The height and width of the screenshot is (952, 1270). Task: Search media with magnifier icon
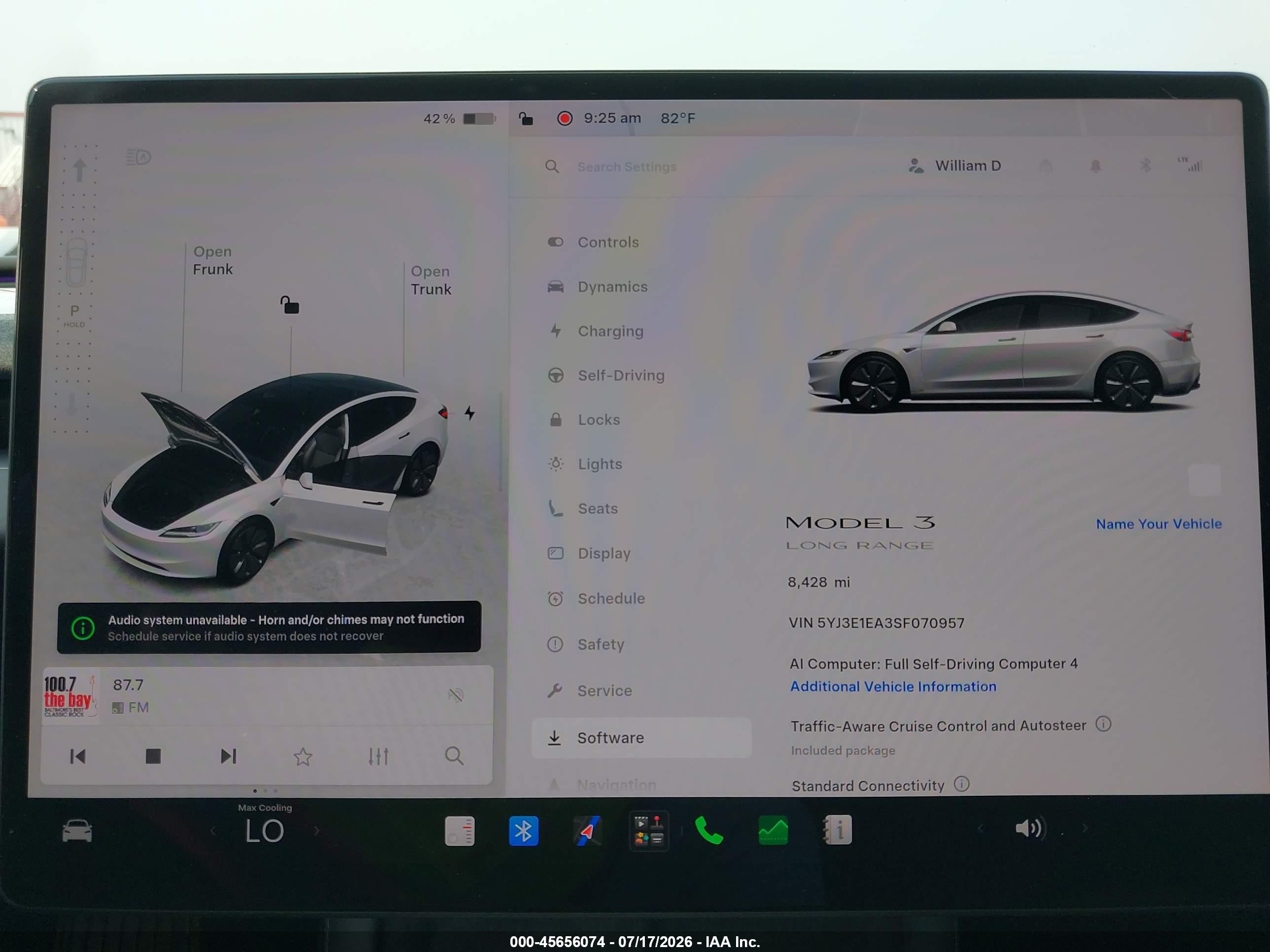(x=454, y=756)
